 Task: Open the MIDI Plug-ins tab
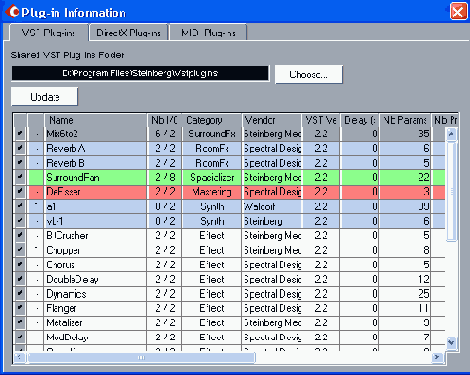208,33
